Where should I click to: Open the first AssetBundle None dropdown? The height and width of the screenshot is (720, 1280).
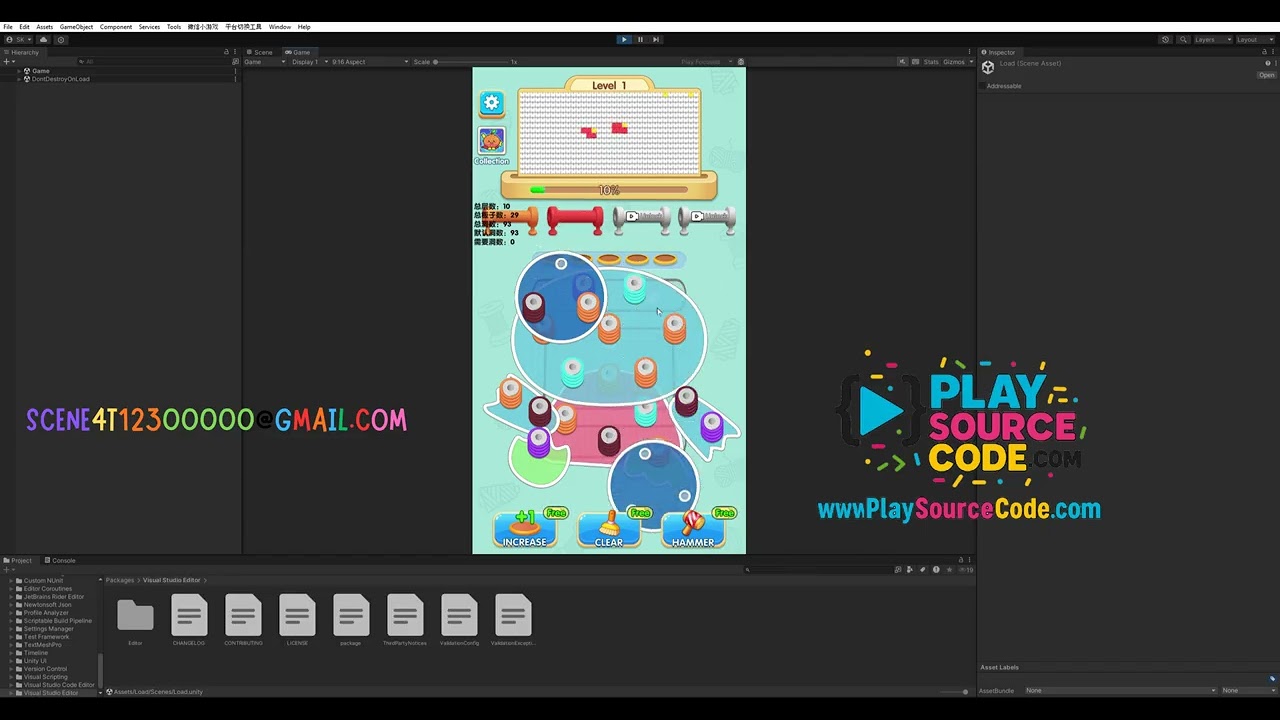tap(1119, 690)
